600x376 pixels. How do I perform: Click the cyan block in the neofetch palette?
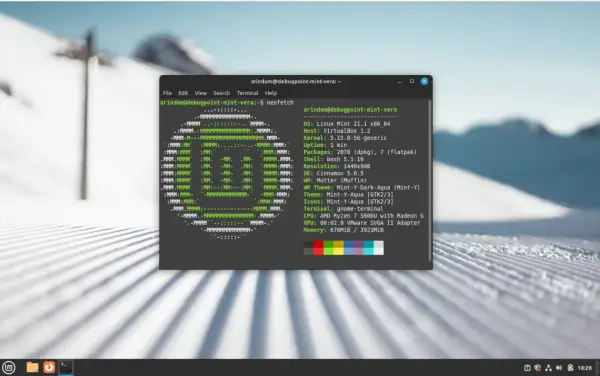(368, 248)
